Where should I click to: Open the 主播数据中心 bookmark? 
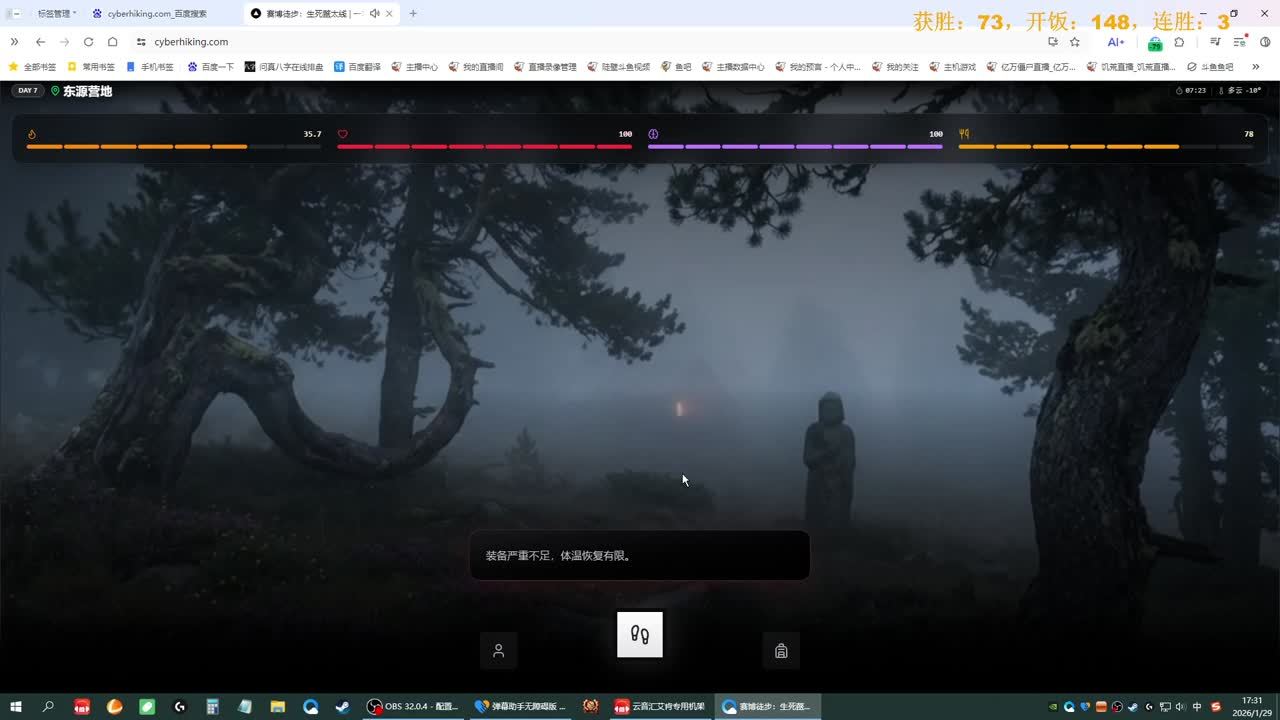pyautogui.click(x=733, y=67)
